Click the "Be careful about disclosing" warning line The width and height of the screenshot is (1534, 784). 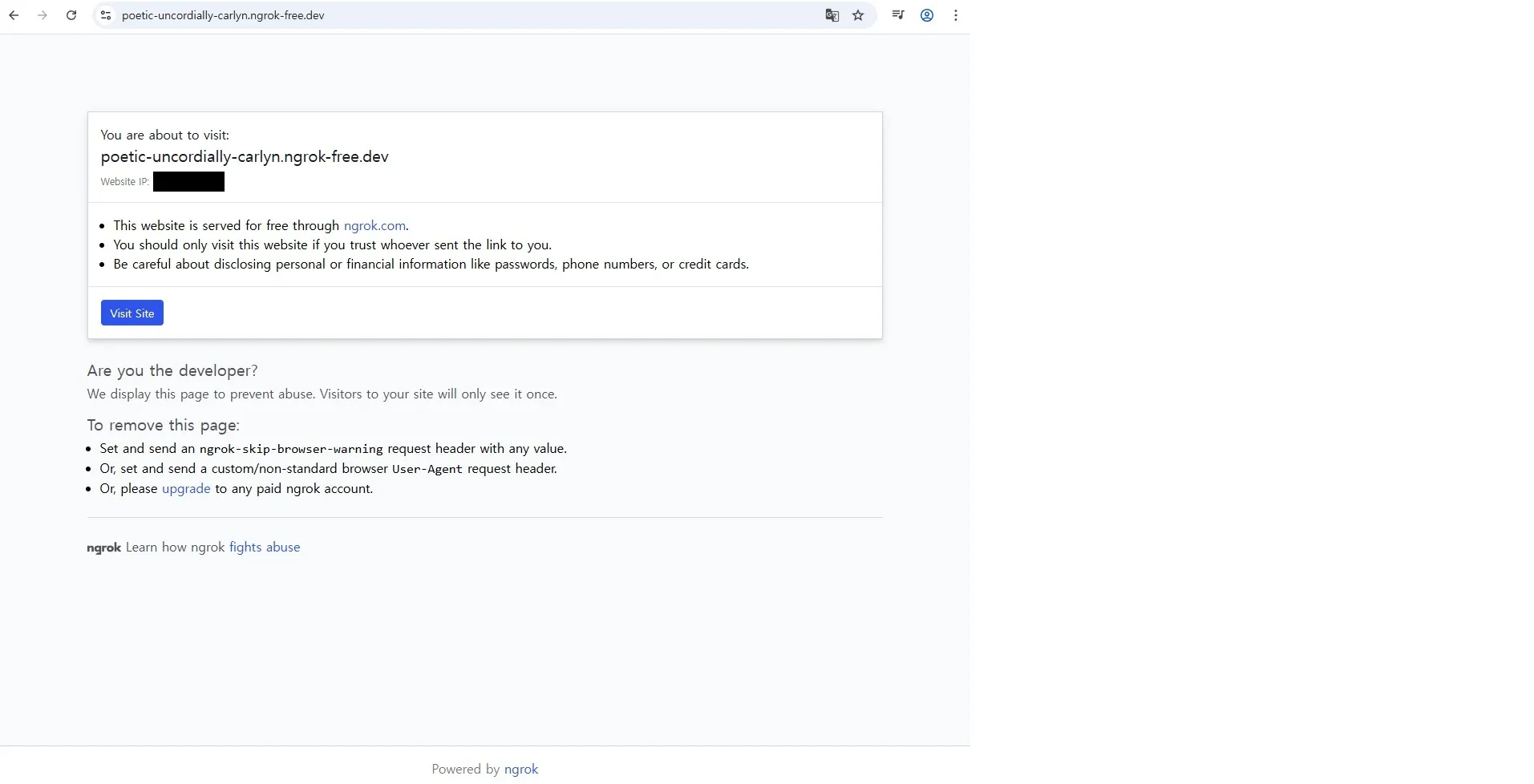(431, 265)
